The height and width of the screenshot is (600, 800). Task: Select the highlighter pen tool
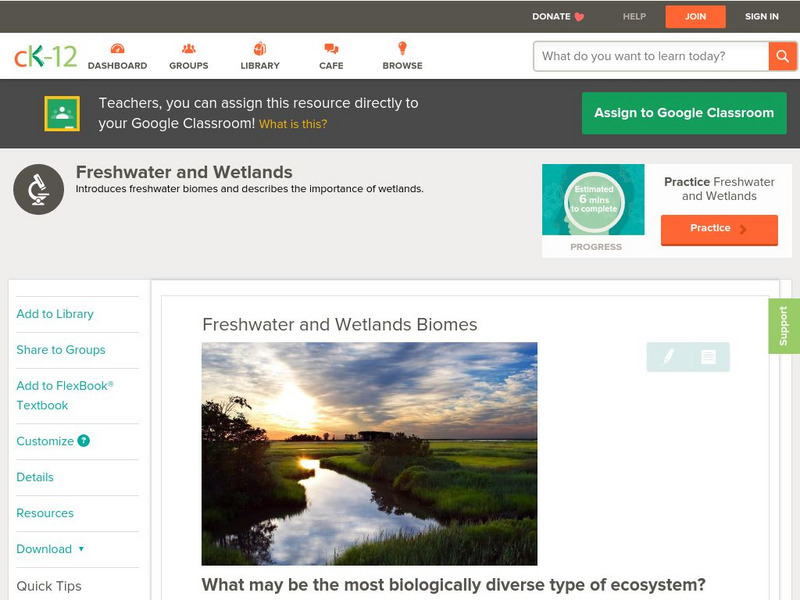point(668,356)
